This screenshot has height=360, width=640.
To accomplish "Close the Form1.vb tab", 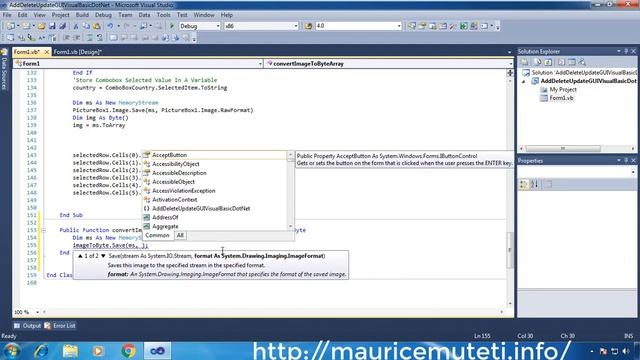I will (47, 52).
